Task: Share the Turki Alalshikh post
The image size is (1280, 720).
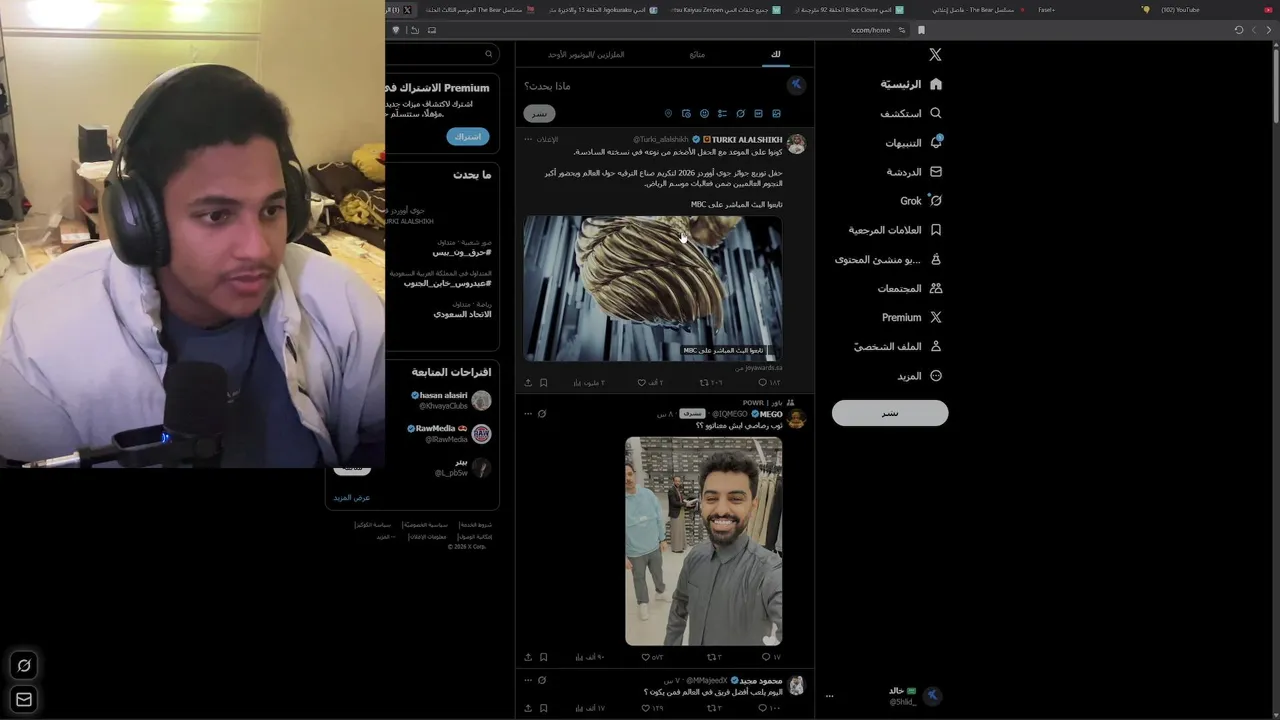Action: 528,382
